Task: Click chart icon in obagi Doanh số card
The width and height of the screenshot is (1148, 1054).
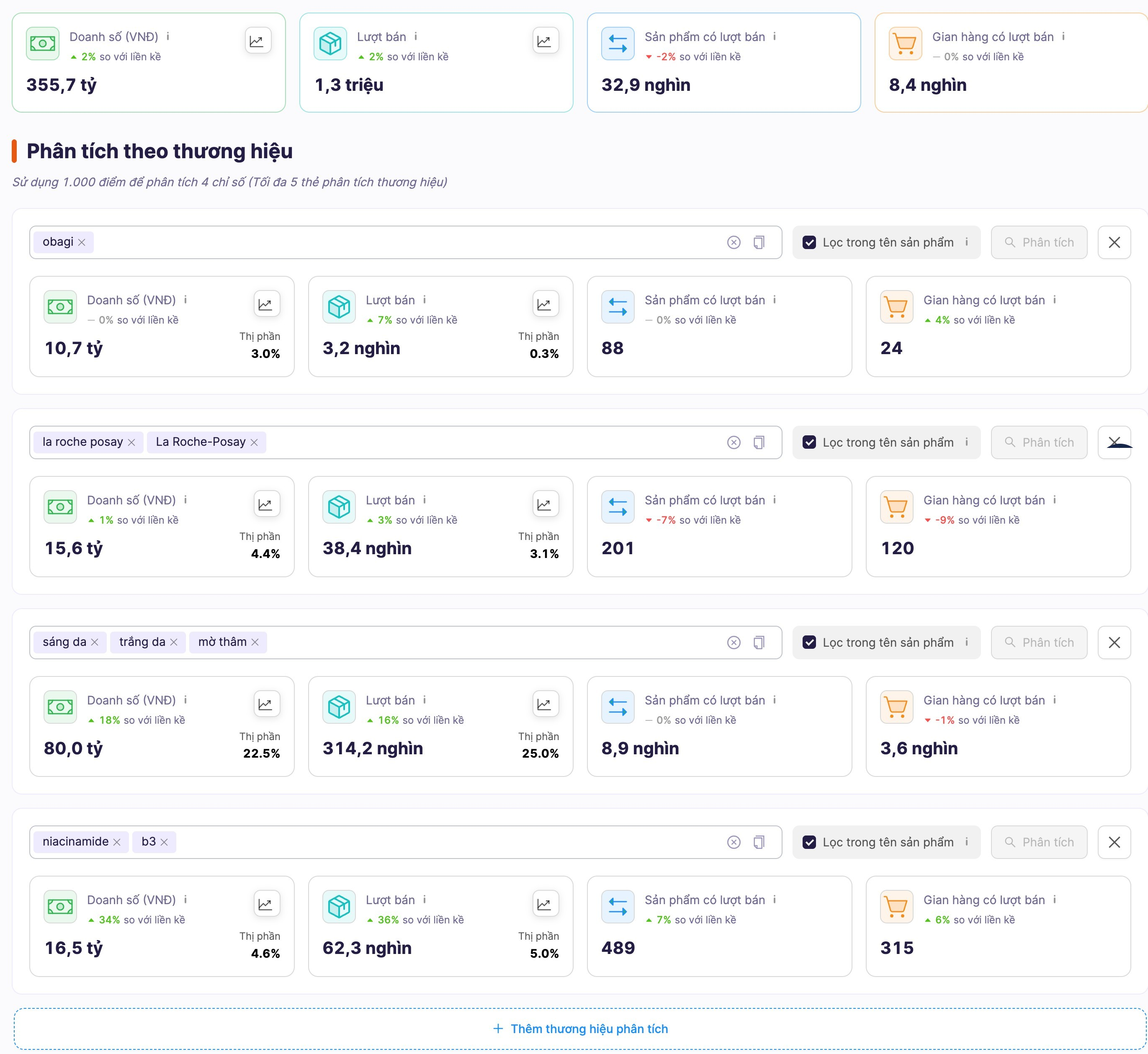Action: point(266,305)
